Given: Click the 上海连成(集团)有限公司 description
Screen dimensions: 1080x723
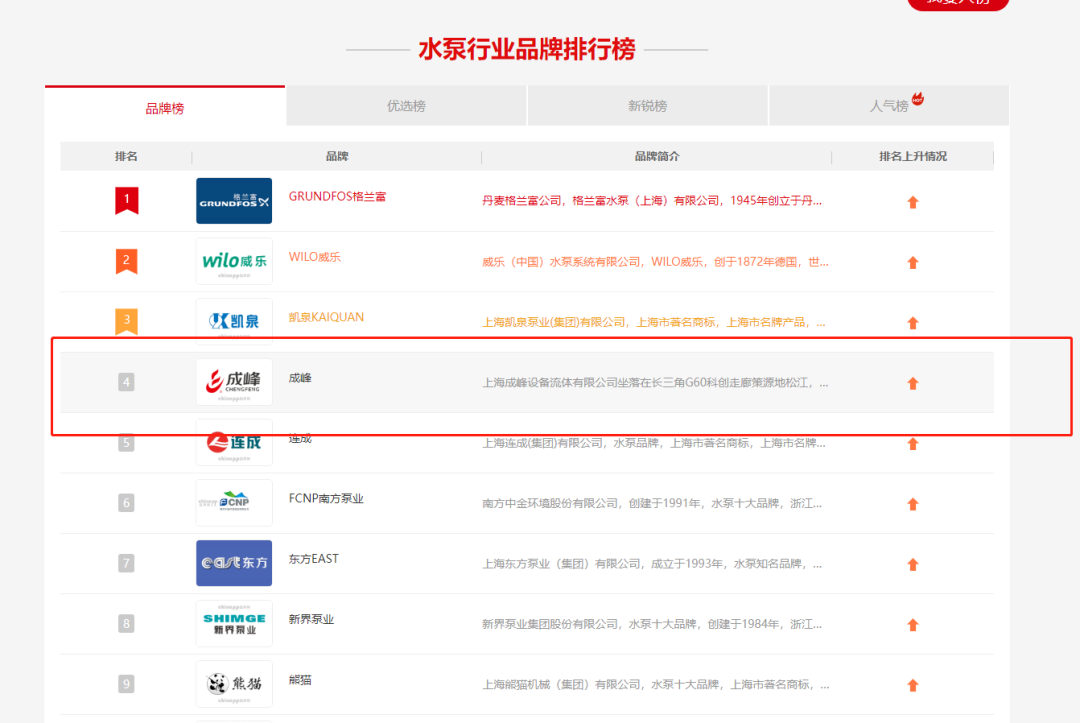Looking at the screenshot, I should tap(654, 443).
